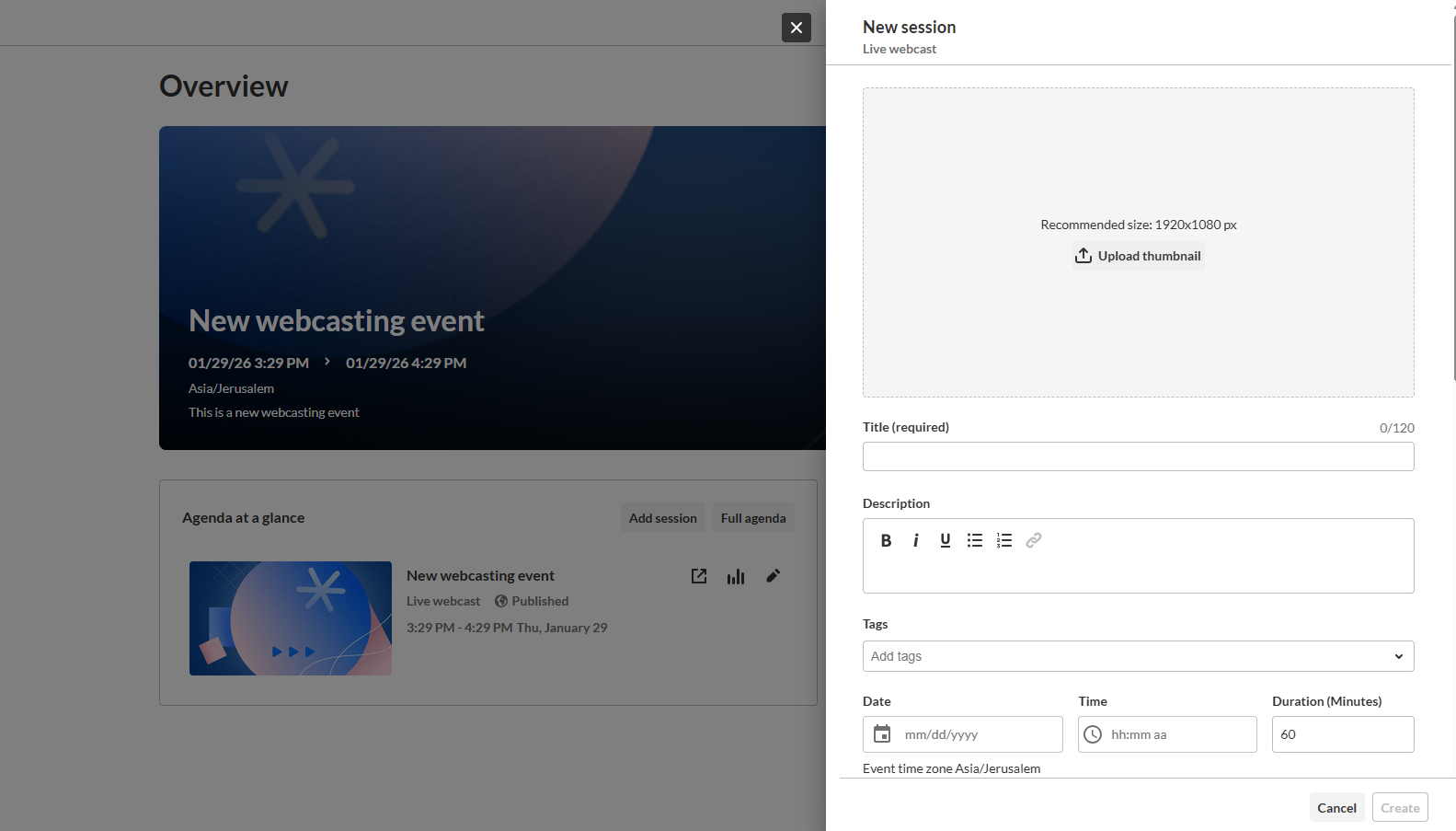Click the '0/120' title character counter
This screenshot has width=1456, height=831.
[x=1397, y=428]
